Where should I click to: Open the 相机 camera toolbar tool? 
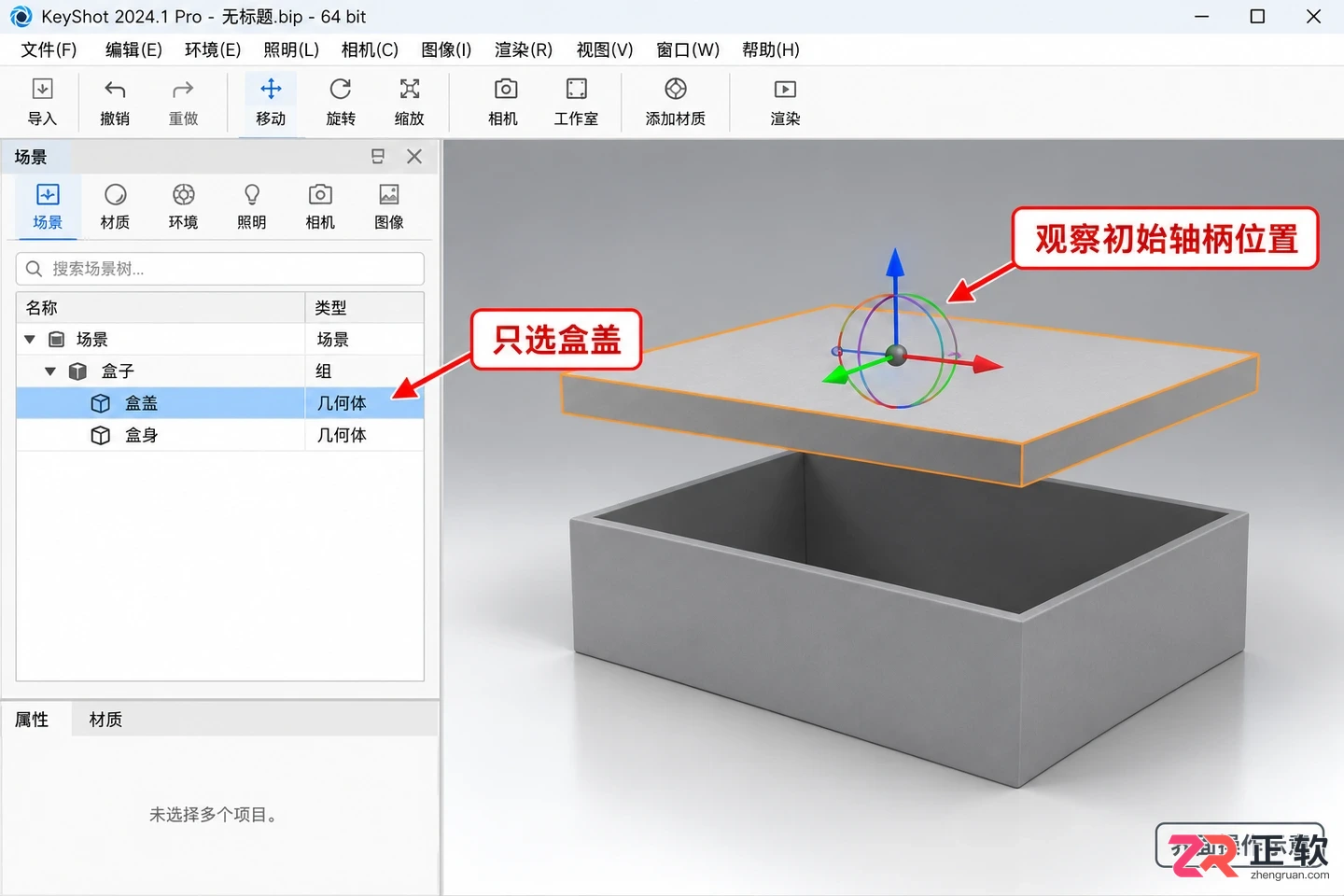(505, 102)
